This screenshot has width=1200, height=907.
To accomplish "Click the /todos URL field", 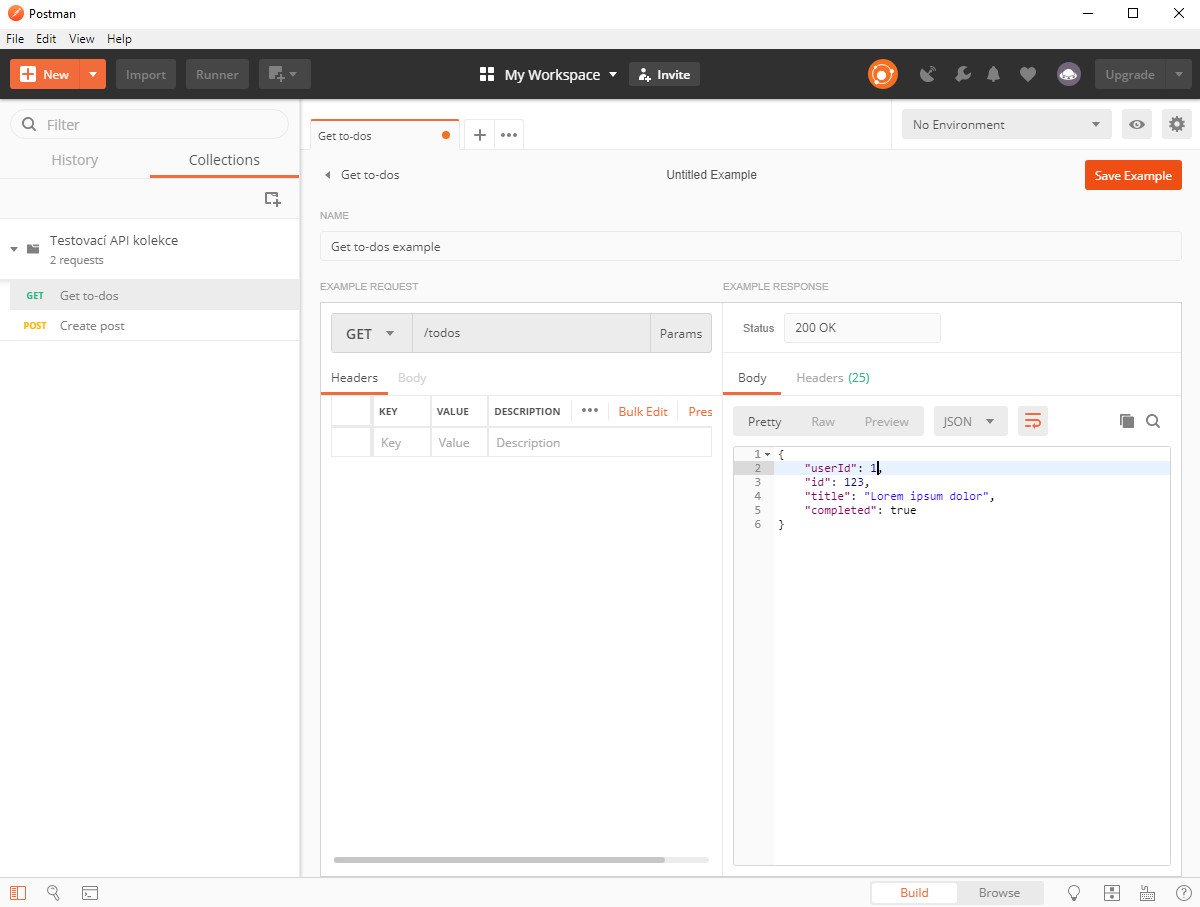I will (531, 334).
